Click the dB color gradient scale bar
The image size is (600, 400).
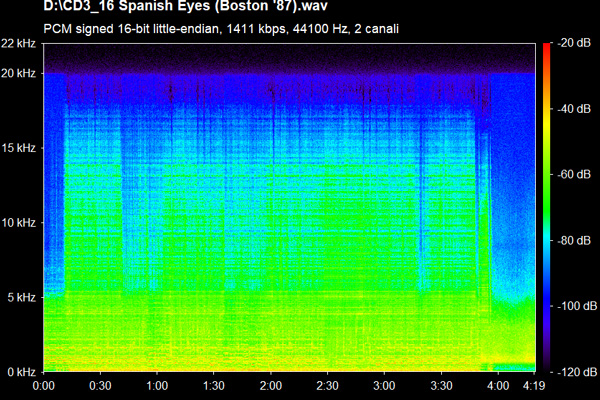[546, 207]
